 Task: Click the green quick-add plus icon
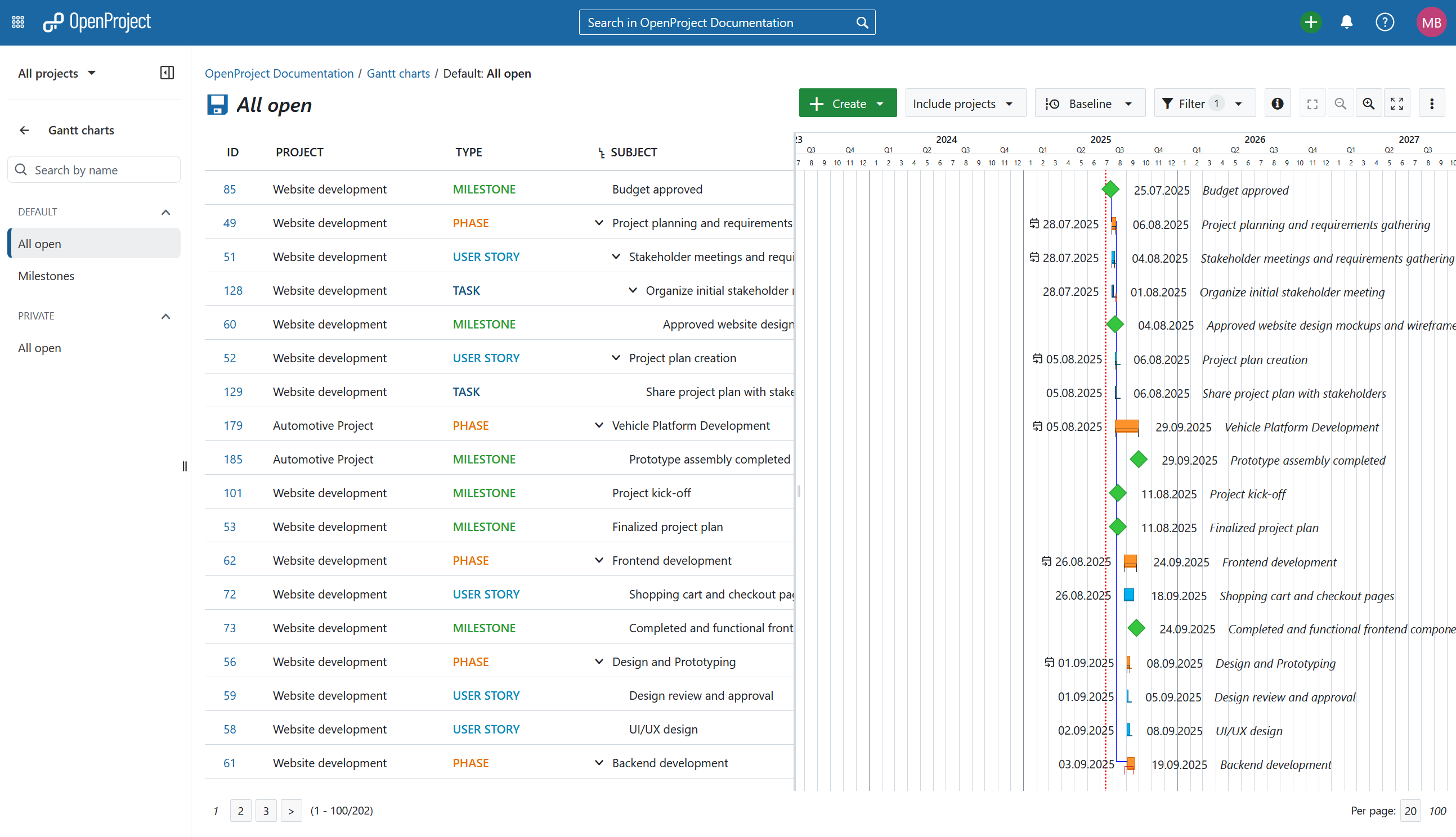pyautogui.click(x=1311, y=22)
